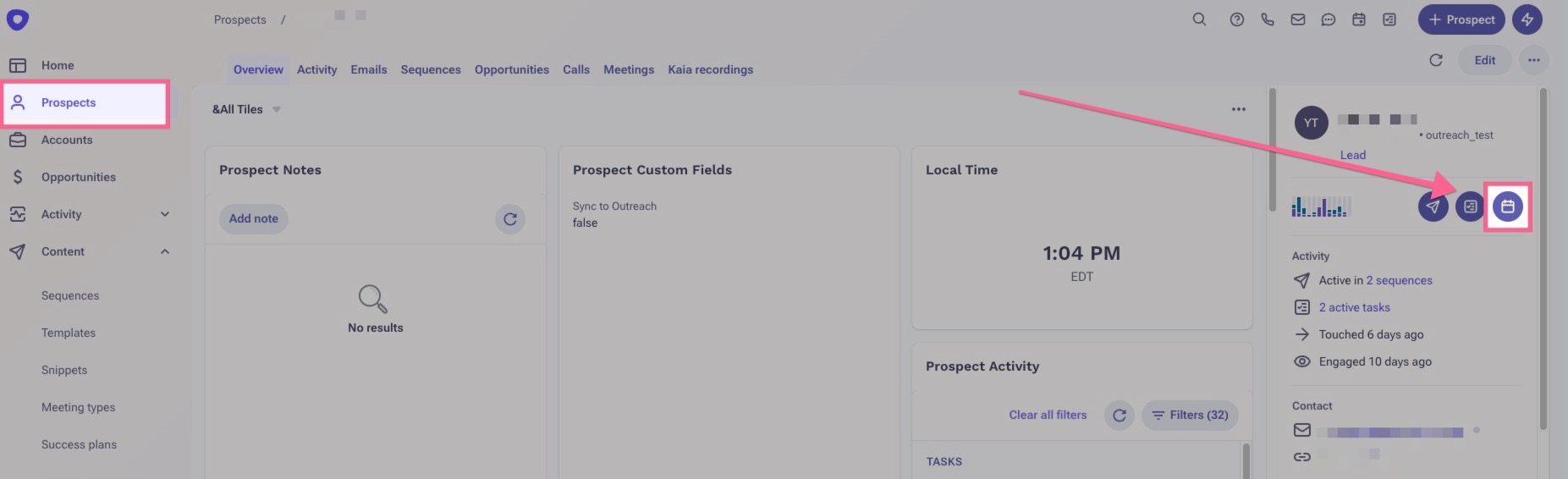1568x479 pixels.
Task: Click the Touched 6 days ago entry
Action: click(1371, 335)
